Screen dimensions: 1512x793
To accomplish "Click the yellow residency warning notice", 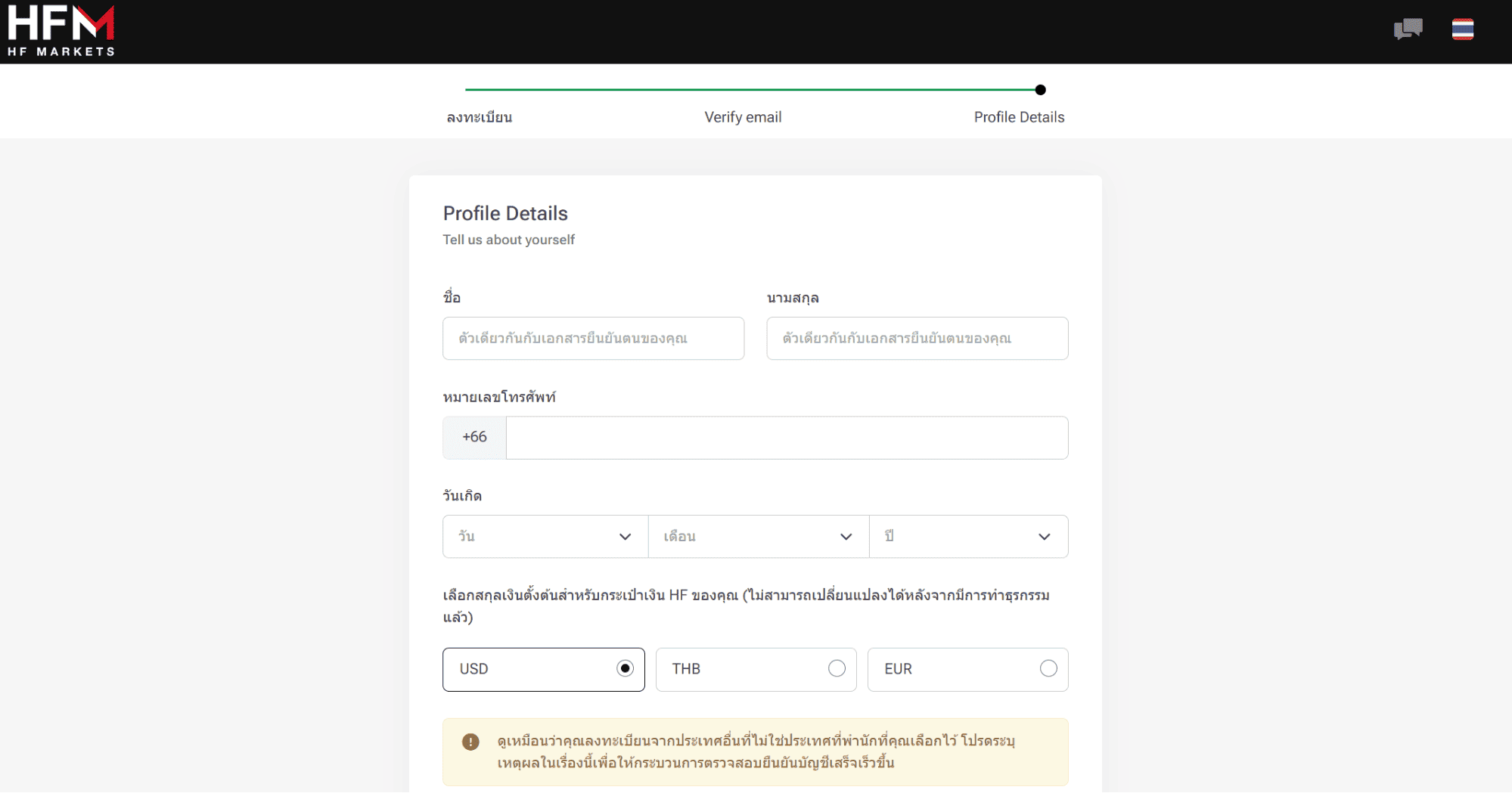I will (x=755, y=751).
